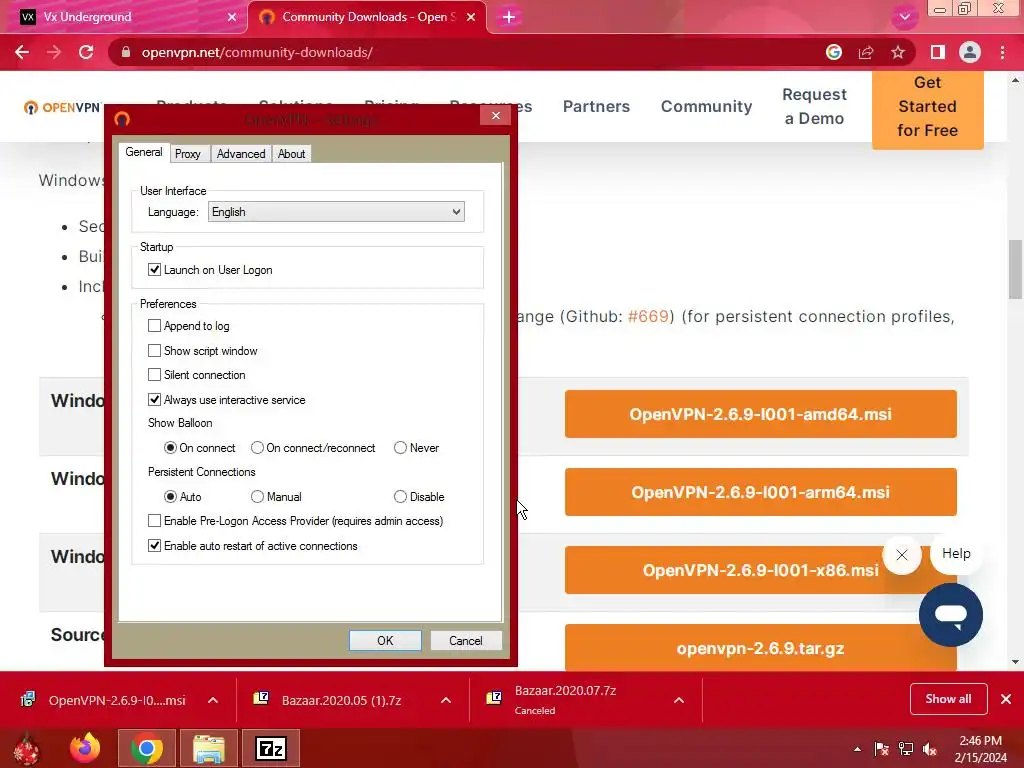Show all downloads
The image size is (1024, 768).
pos(948,699)
